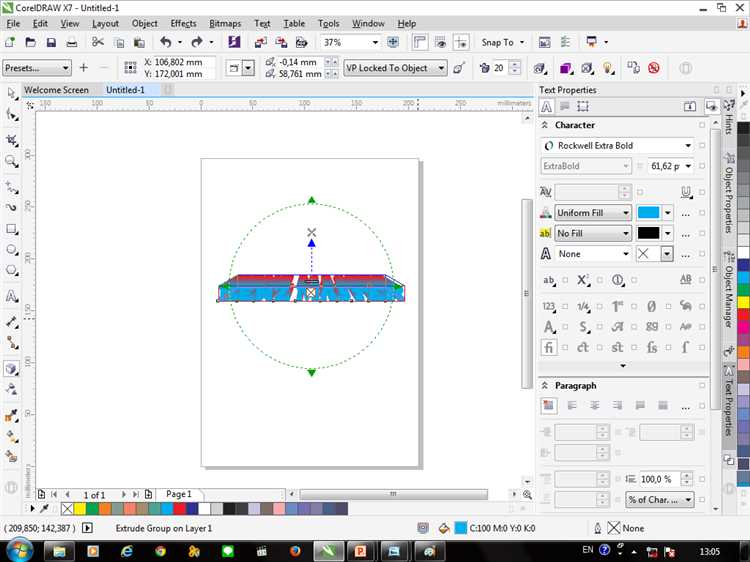
Task: Click the Undo arrow icon
Action: pos(166,42)
